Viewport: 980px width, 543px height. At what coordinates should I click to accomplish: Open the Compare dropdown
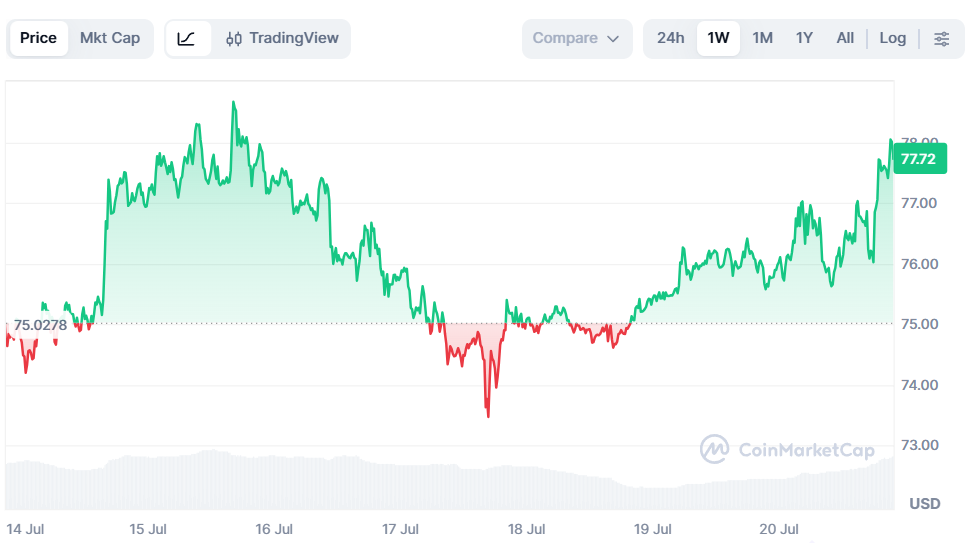(577, 39)
